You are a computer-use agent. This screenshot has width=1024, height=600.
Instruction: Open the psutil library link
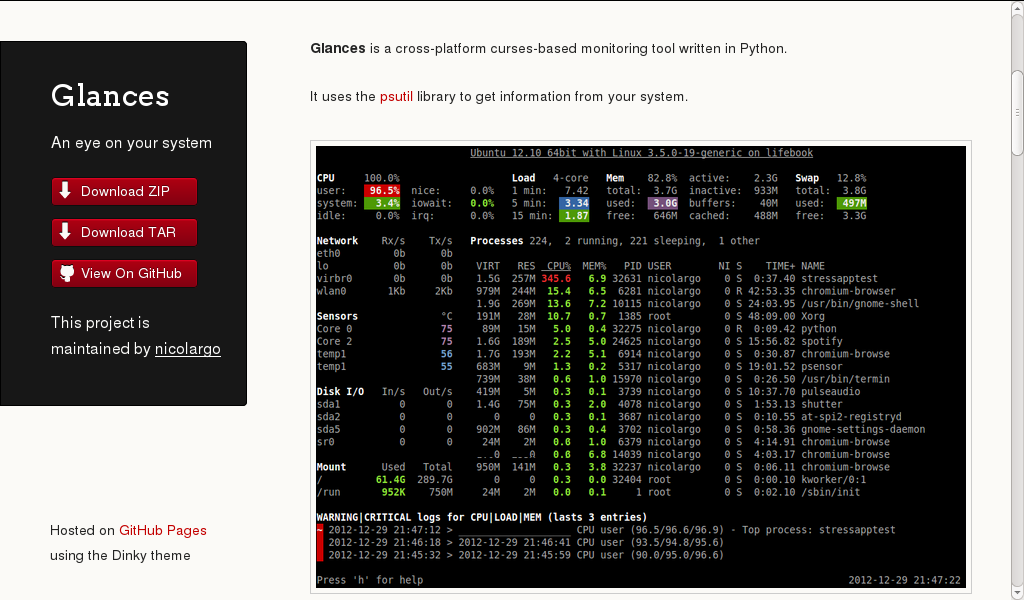pos(396,96)
